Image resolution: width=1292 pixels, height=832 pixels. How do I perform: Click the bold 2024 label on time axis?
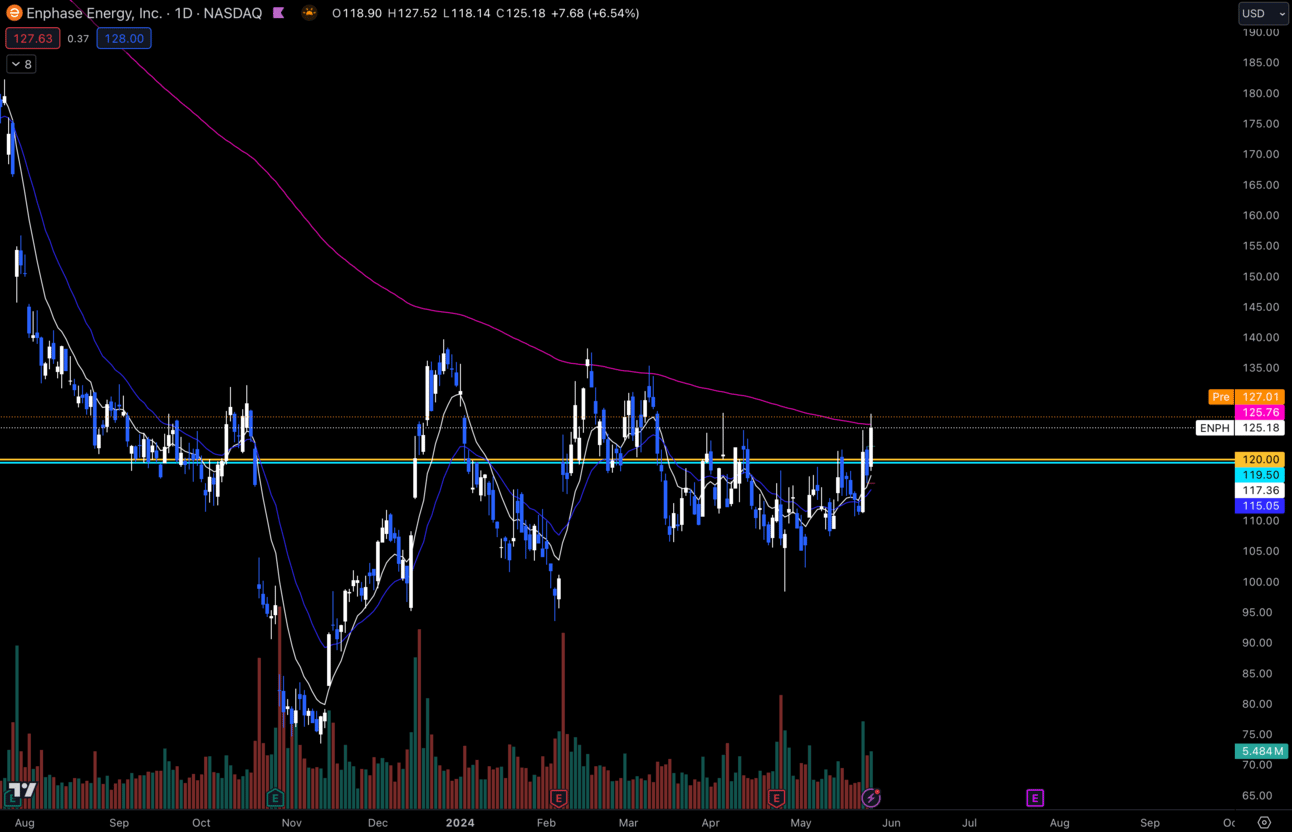point(460,823)
